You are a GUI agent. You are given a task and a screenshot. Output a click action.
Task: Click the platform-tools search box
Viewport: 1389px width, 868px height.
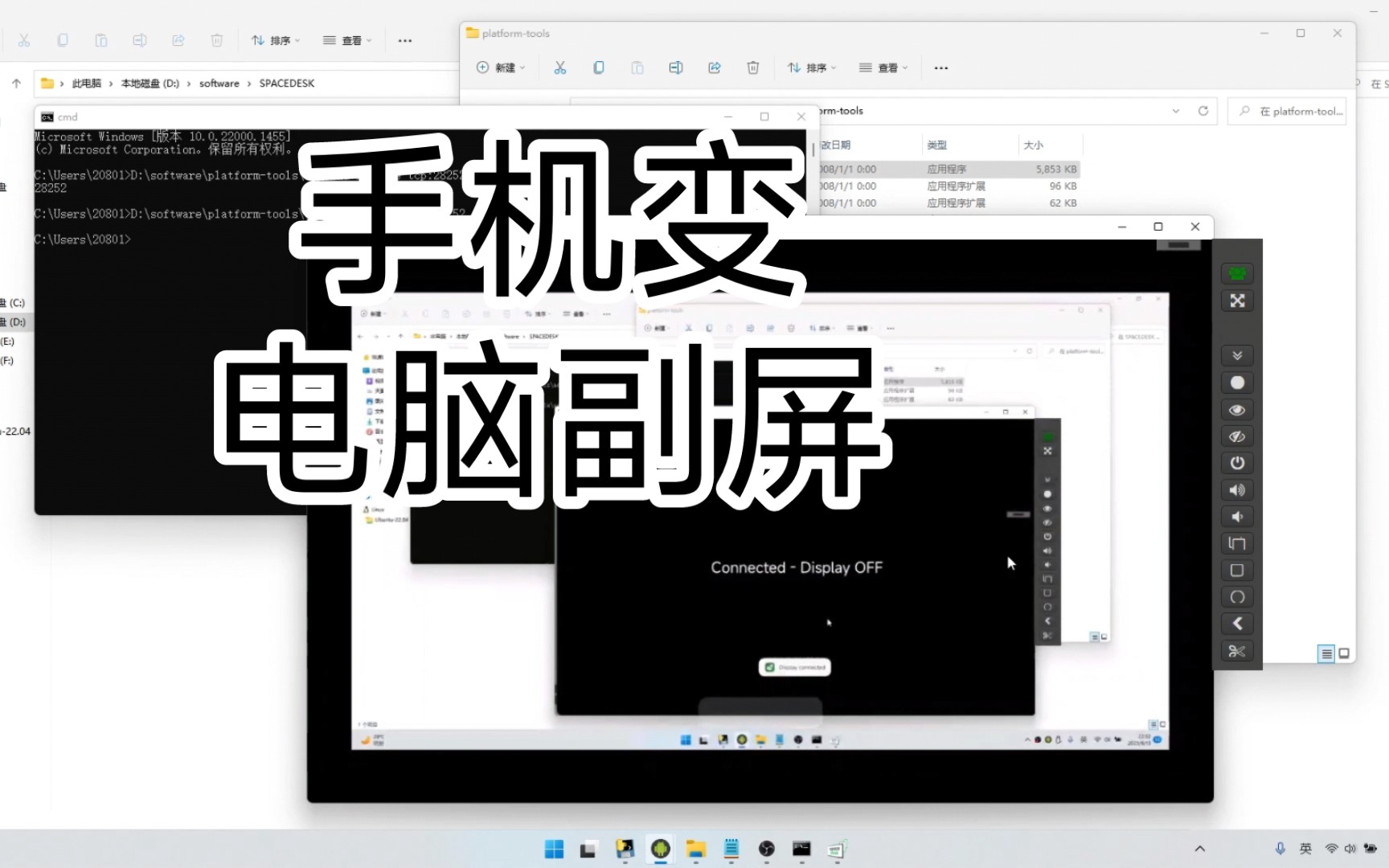[x=1287, y=111]
